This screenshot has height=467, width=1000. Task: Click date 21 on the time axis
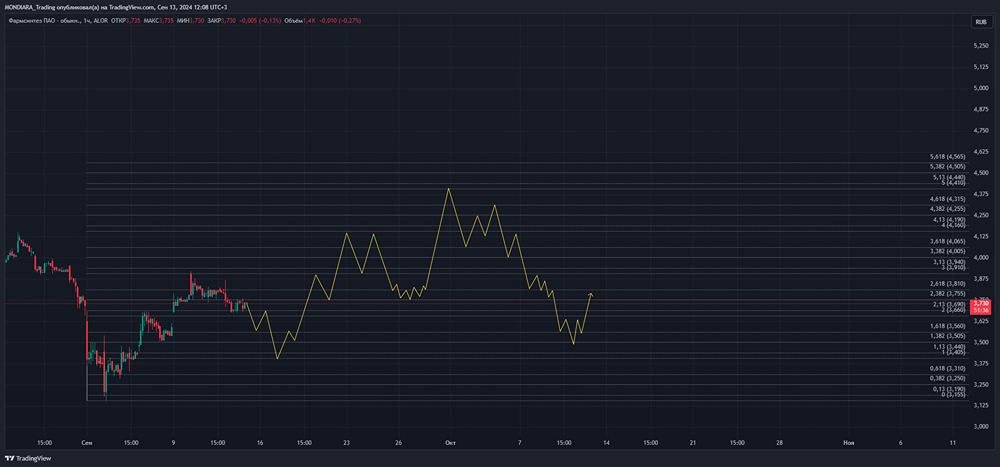click(693, 442)
